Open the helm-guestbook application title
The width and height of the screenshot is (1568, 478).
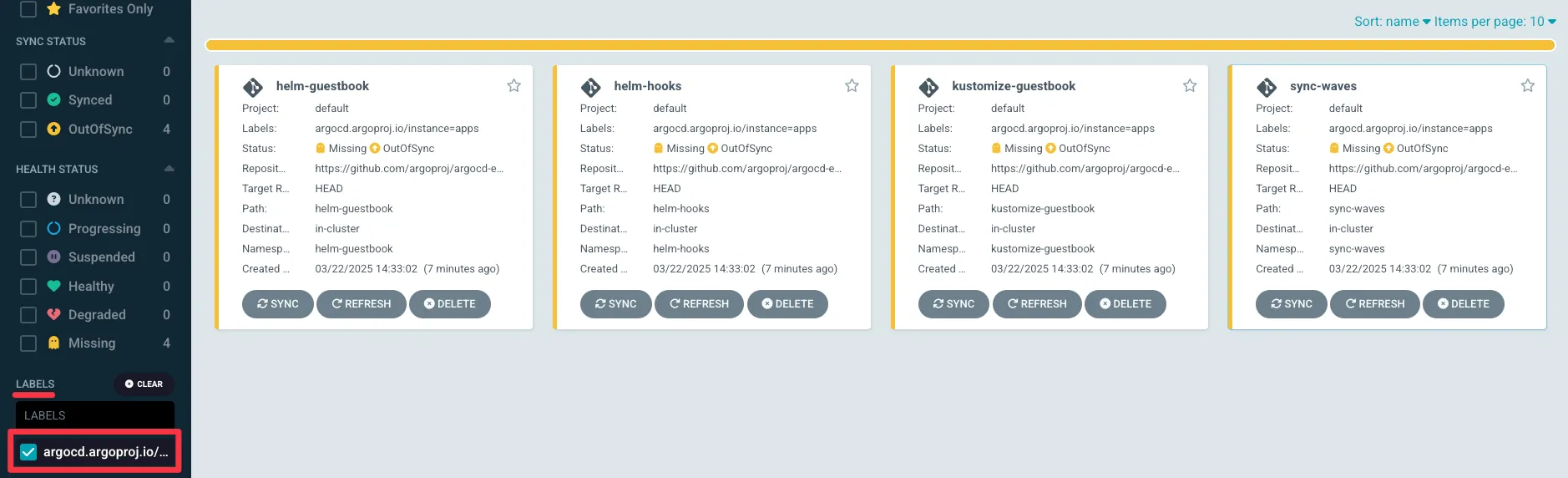(x=322, y=86)
